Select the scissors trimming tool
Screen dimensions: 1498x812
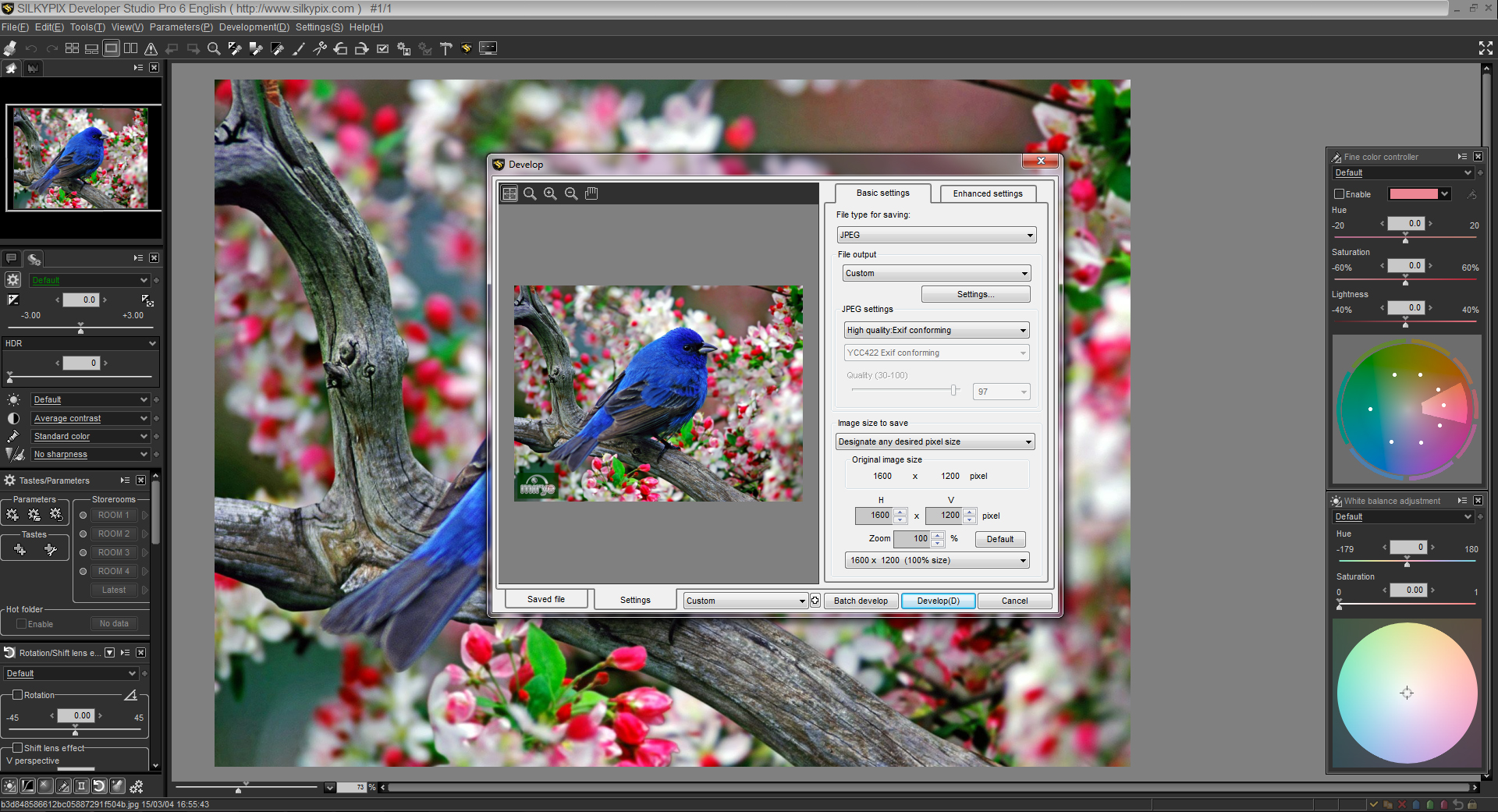pyautogui.click(x=320, y=48)
